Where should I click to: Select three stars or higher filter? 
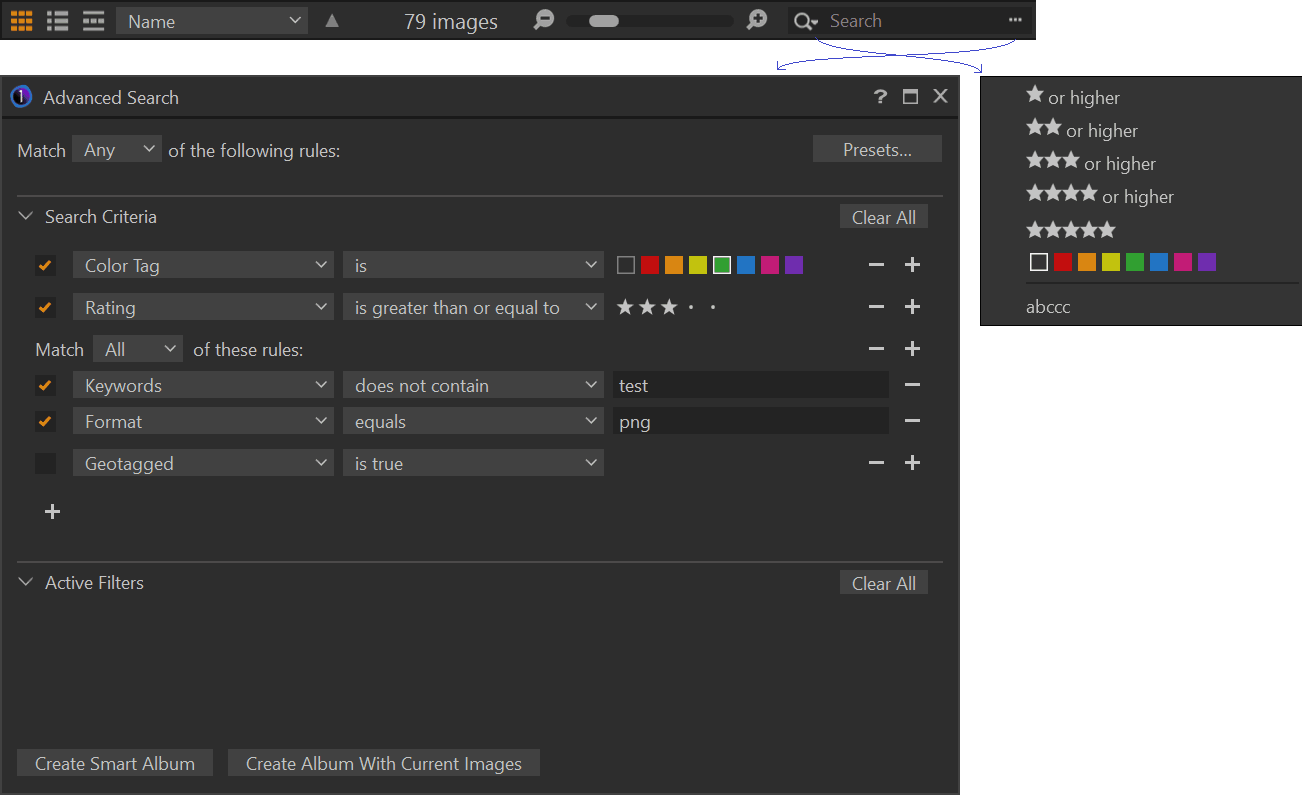tap(1090, 163)
